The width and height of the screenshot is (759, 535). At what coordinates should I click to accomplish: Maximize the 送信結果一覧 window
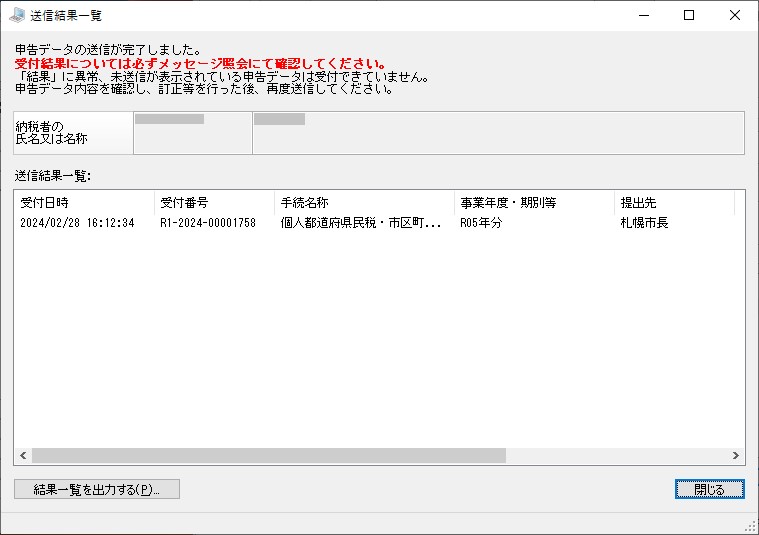pyautogui.click(x=689, y=15)
